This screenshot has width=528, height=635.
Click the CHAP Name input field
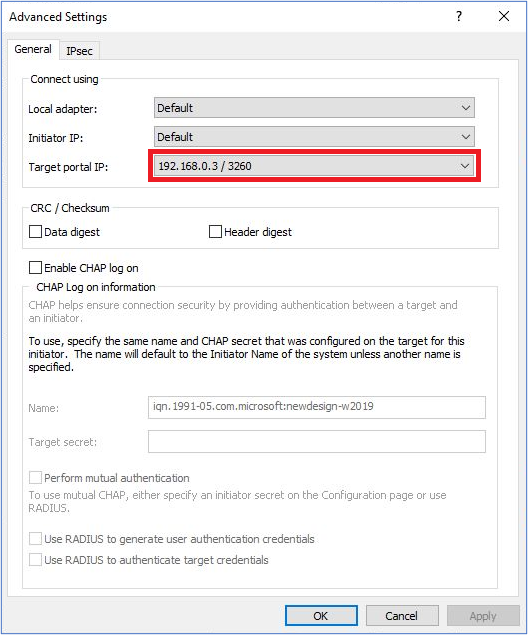tap(317, 407)
